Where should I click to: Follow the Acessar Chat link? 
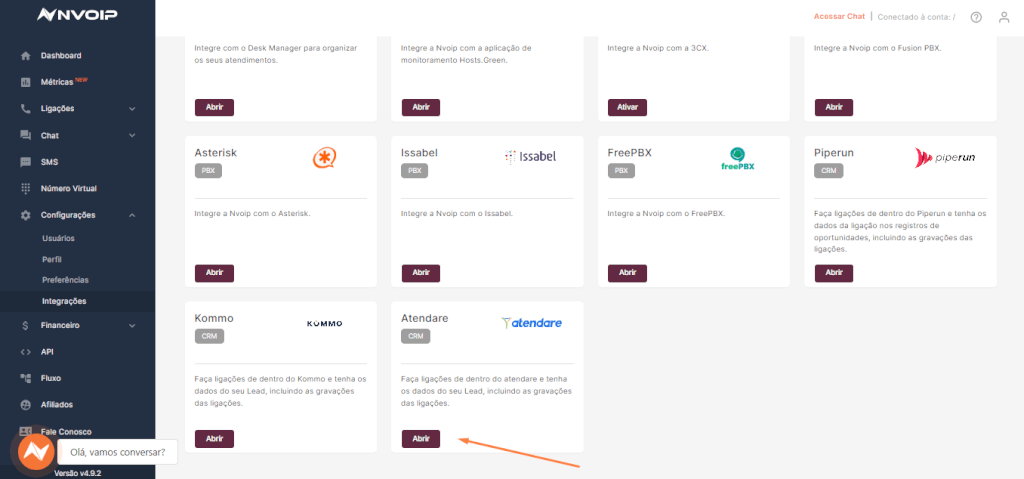(839, 16)
